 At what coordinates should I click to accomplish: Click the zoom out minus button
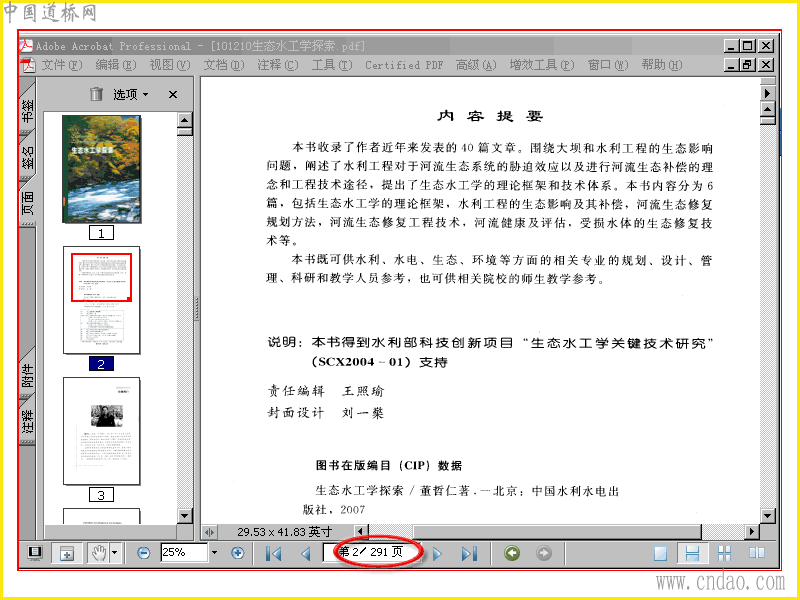coord(144,553)
